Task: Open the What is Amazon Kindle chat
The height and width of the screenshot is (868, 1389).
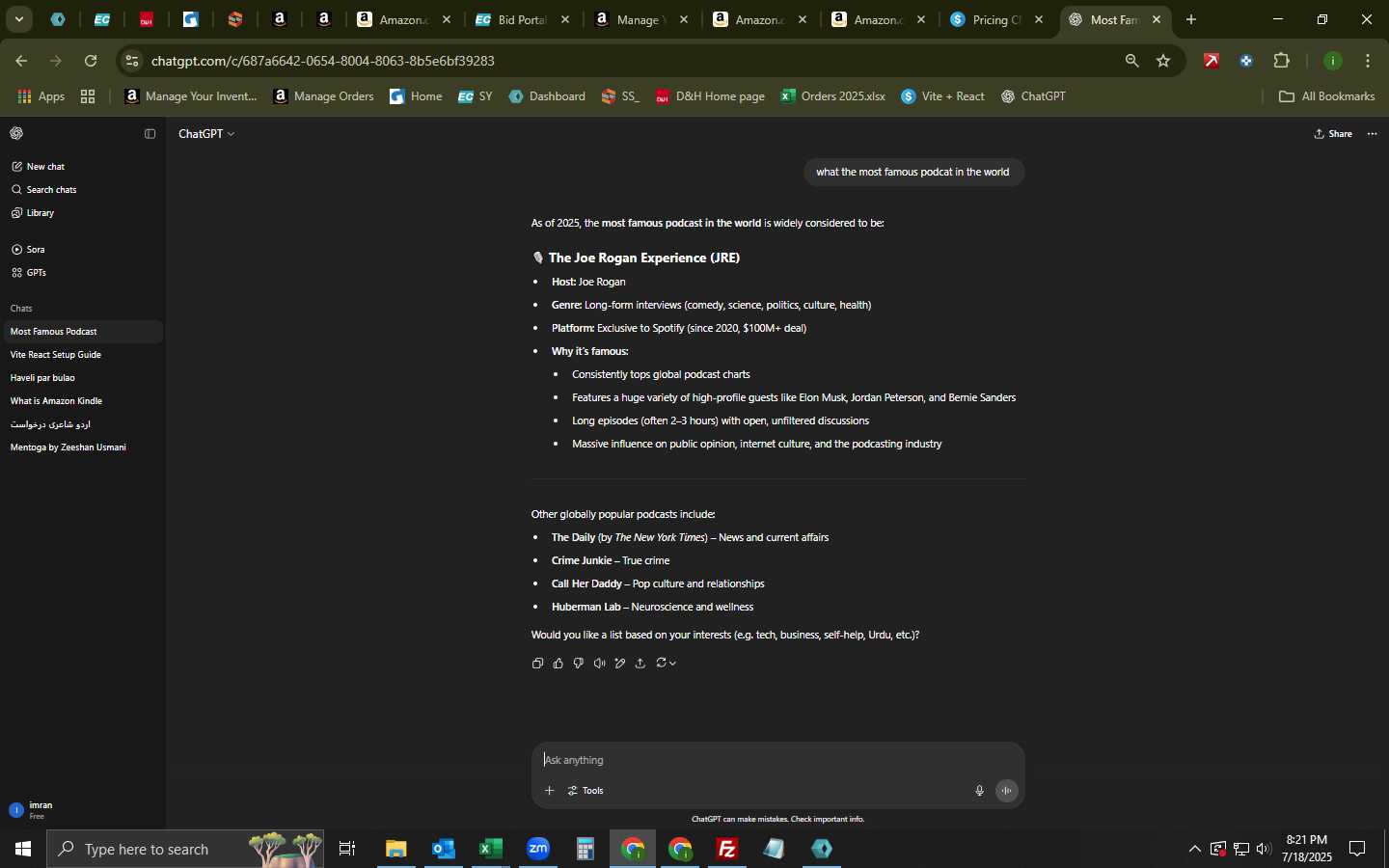Action: click(82, 401)
